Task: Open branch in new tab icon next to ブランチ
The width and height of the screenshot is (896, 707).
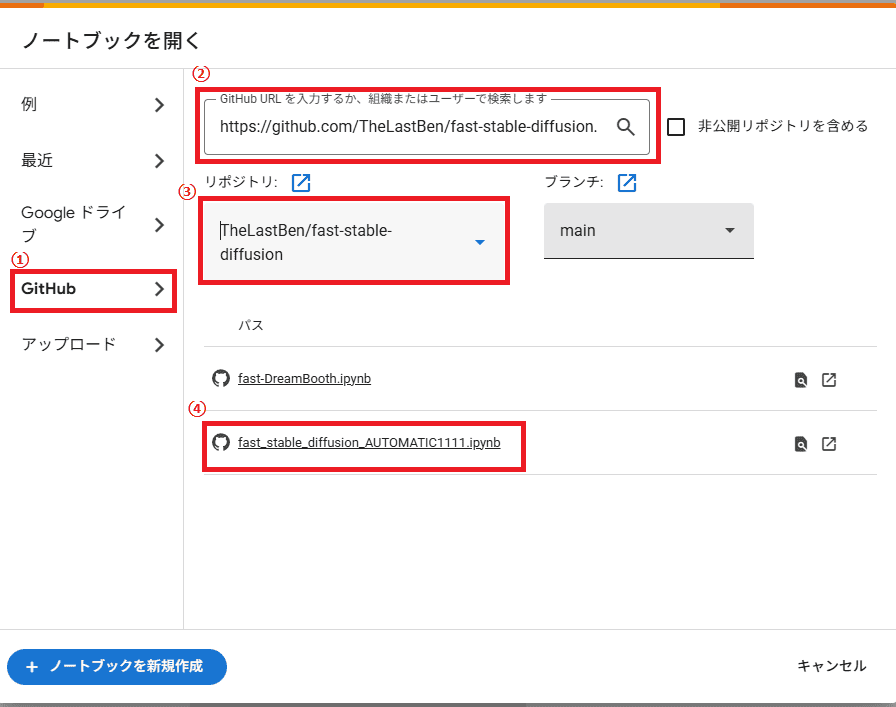Action: coord(627,183)
